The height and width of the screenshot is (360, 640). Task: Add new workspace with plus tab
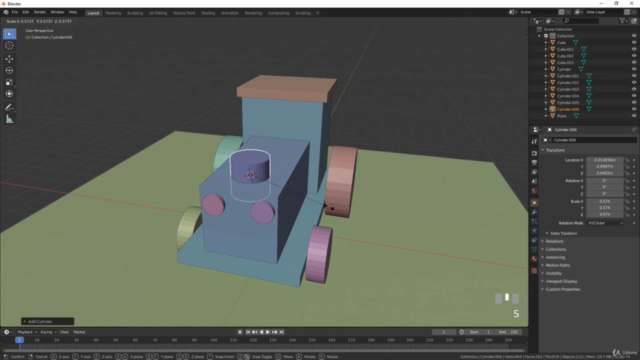tap(318, 13)
